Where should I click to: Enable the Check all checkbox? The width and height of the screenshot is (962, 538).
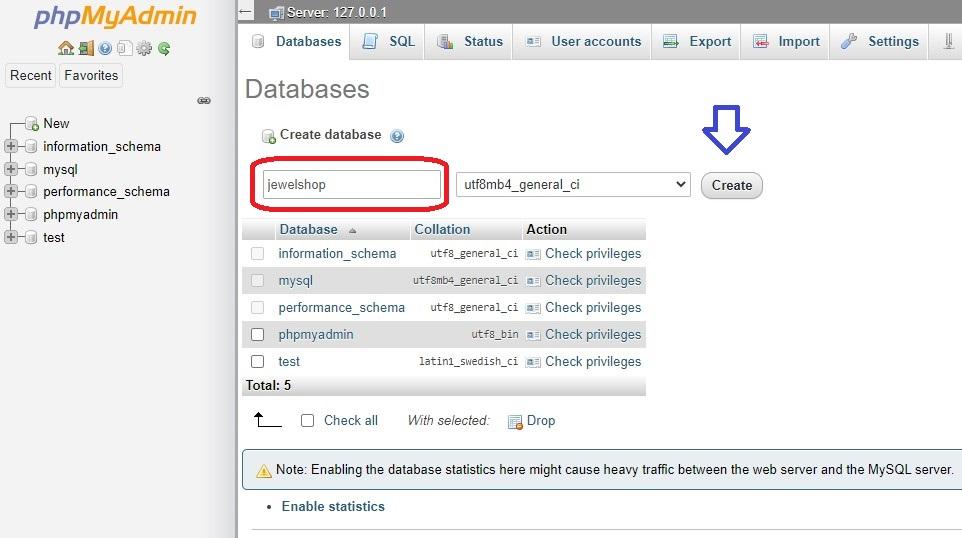pos(307,420)
